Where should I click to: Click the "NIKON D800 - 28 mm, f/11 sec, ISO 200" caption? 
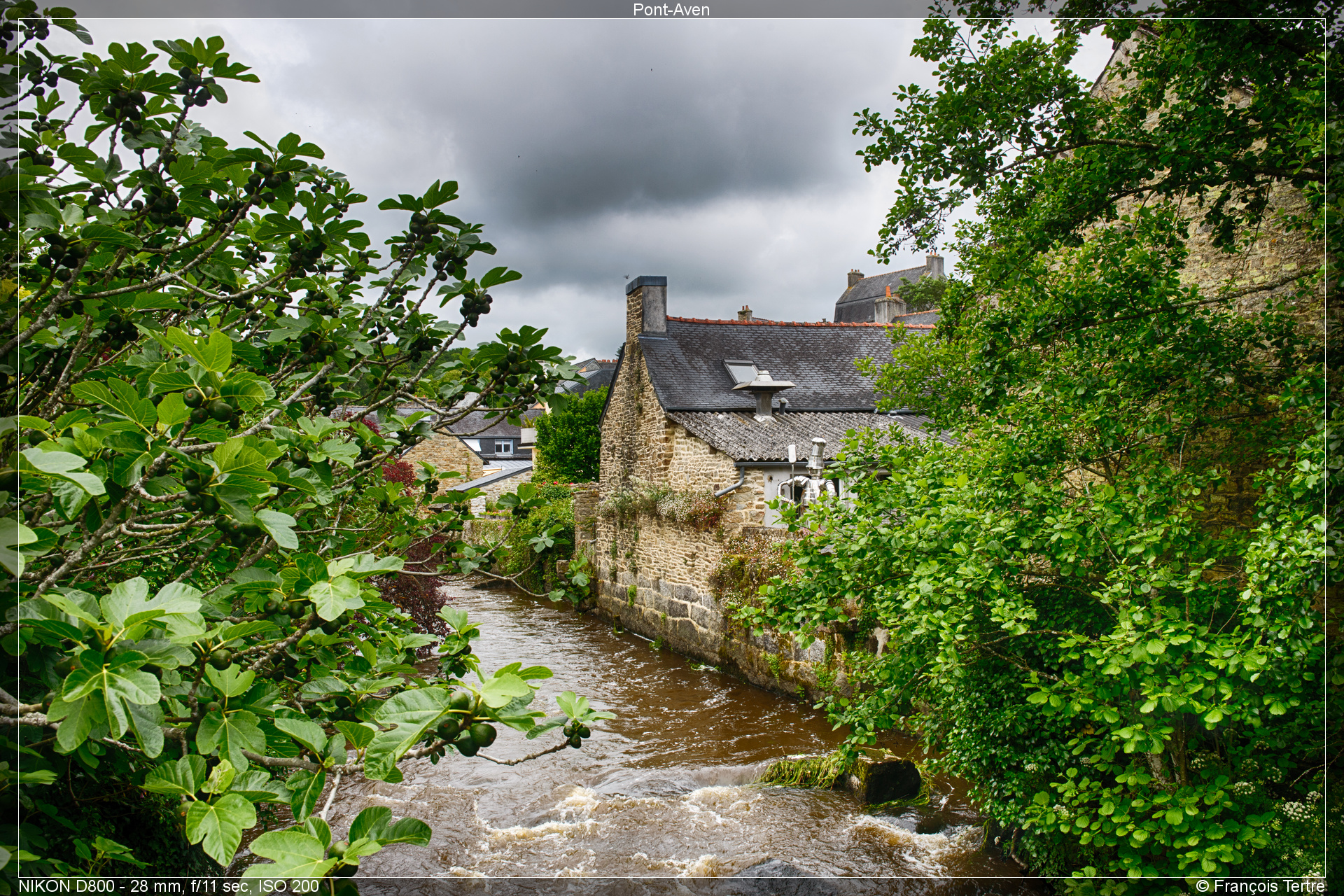[x=169, y=886]
